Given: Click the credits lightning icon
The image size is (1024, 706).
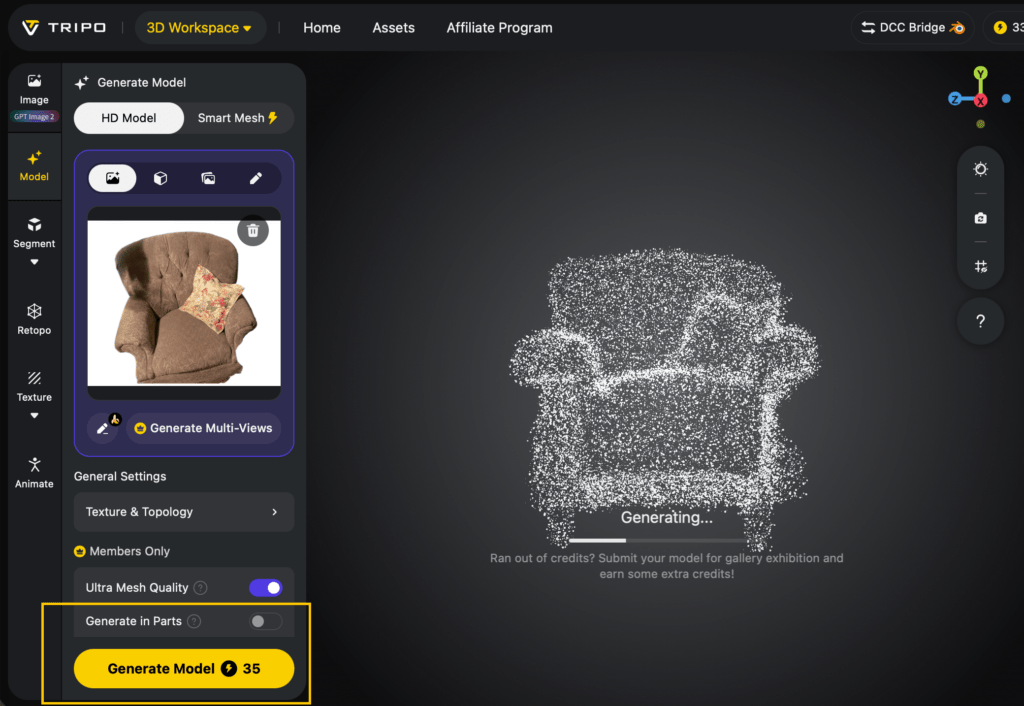Looking at the screenshot, I should [1000, 27].
